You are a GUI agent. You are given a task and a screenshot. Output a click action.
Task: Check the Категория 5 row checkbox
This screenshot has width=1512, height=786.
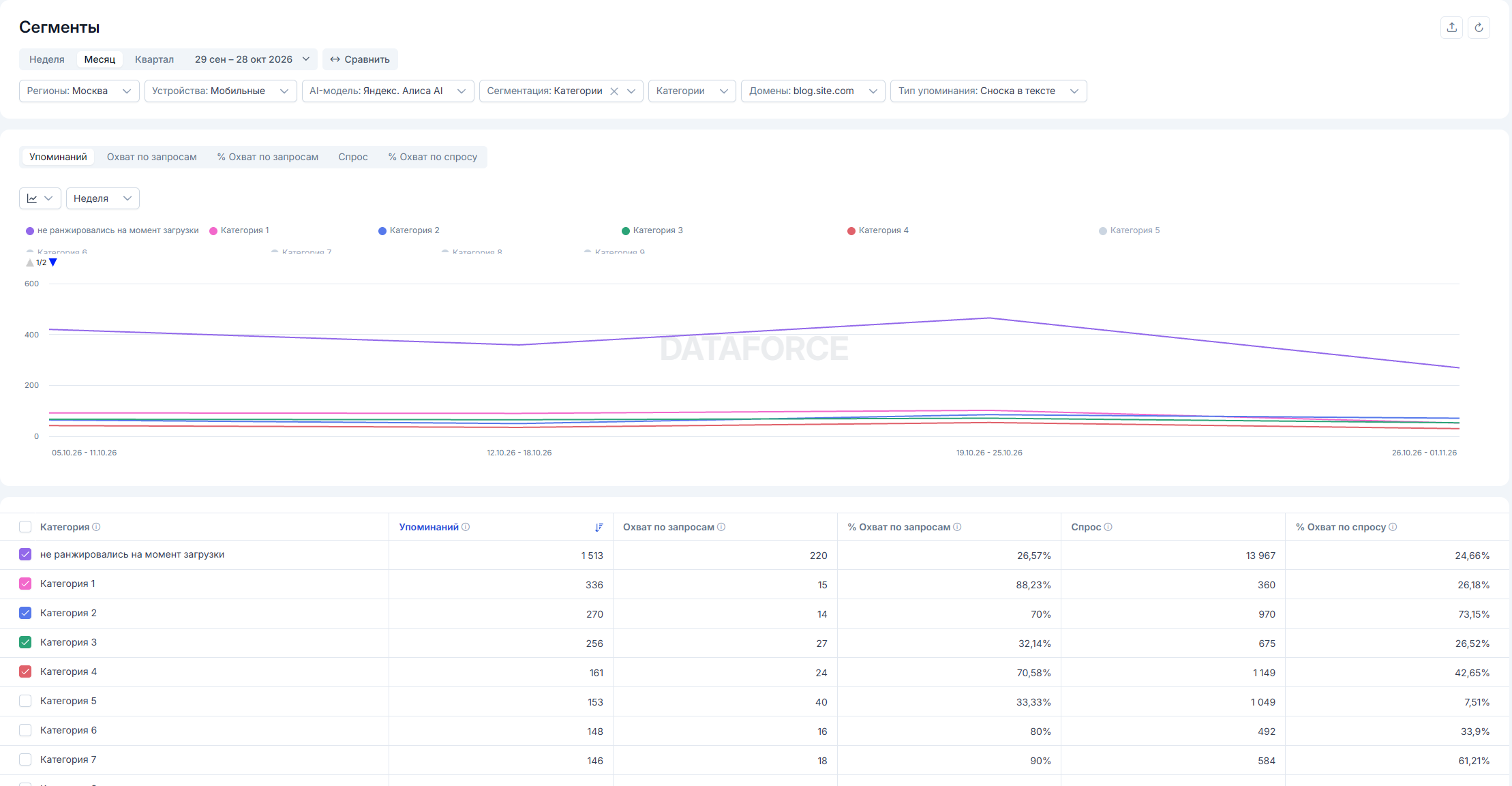pyautogui.click(x=25, y=701)
